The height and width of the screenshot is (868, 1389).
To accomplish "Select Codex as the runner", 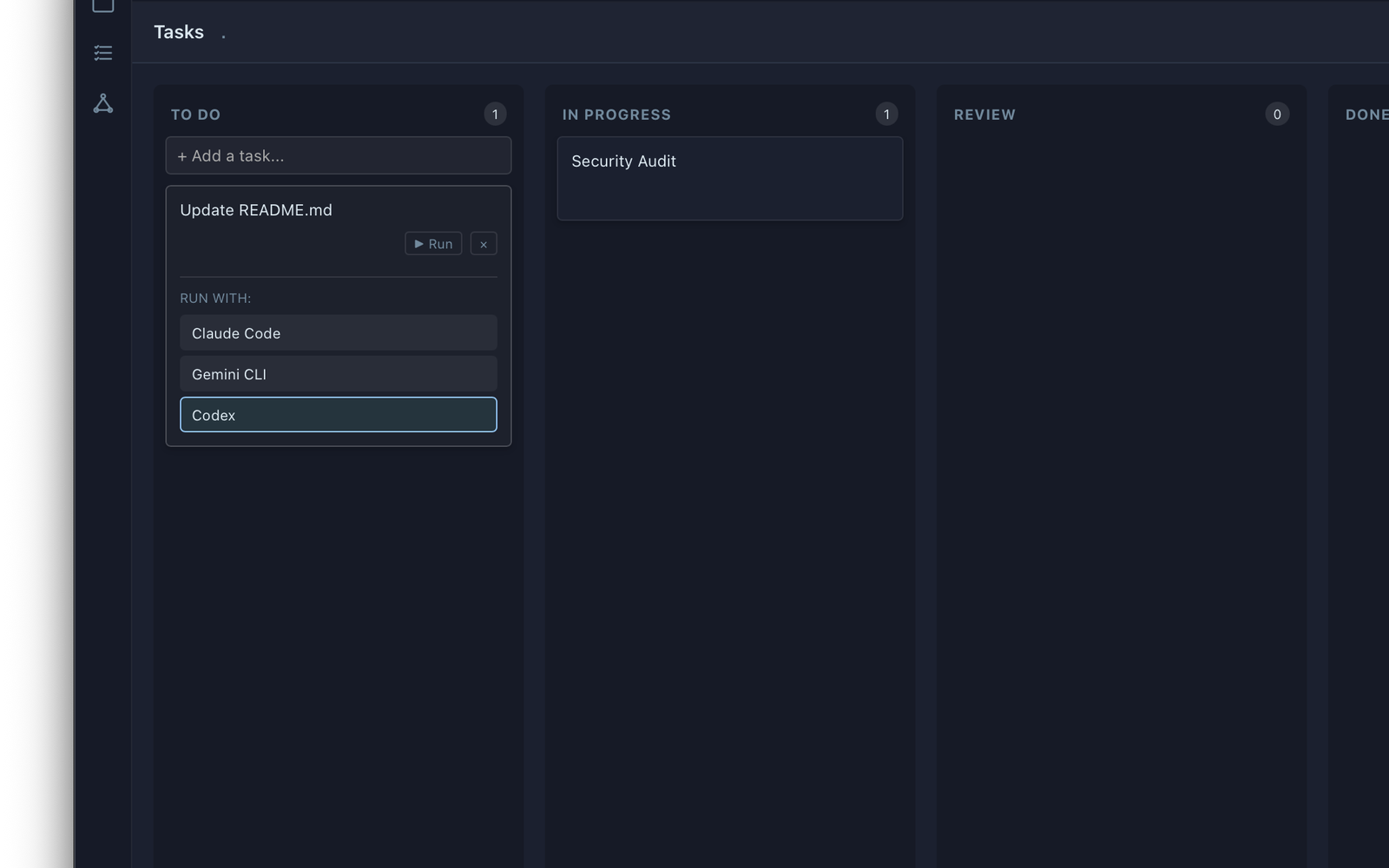I will tap(338, 414).
